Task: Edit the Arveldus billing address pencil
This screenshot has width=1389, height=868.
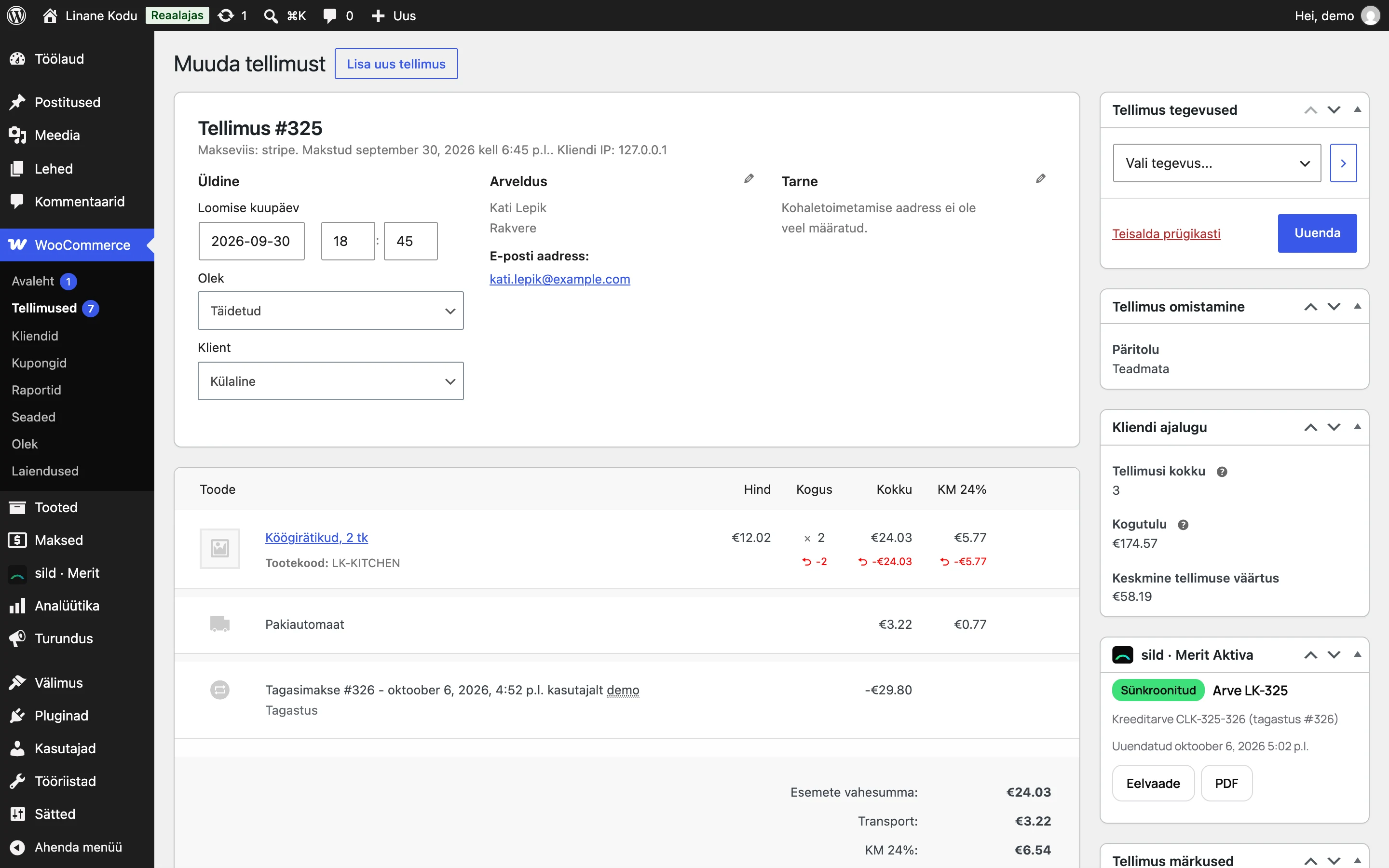Action: [749, 178]
